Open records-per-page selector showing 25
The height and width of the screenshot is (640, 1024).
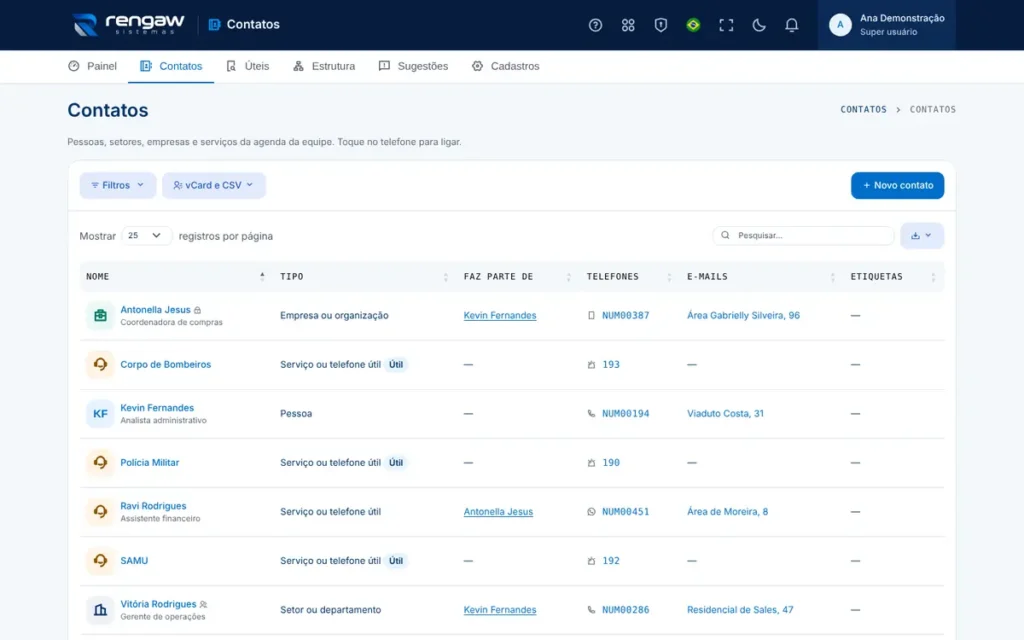coord(146,236)
